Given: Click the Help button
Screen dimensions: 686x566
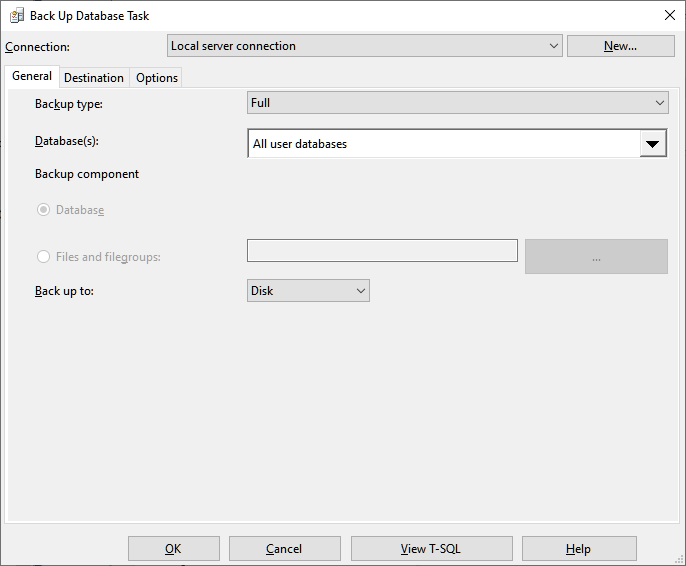Looking at the screenshot, I should point(579,549).
